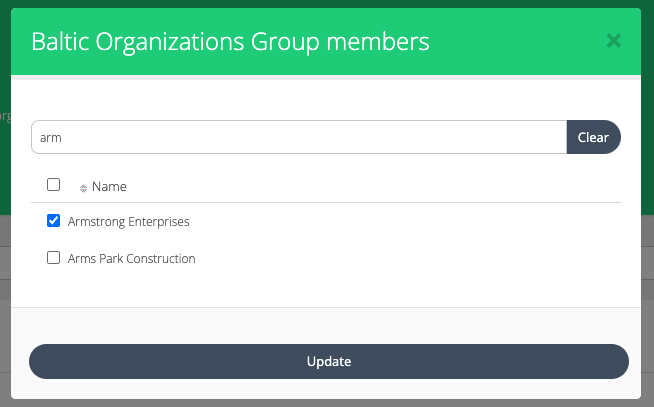Click the blank area below the member list

[328, 290]
